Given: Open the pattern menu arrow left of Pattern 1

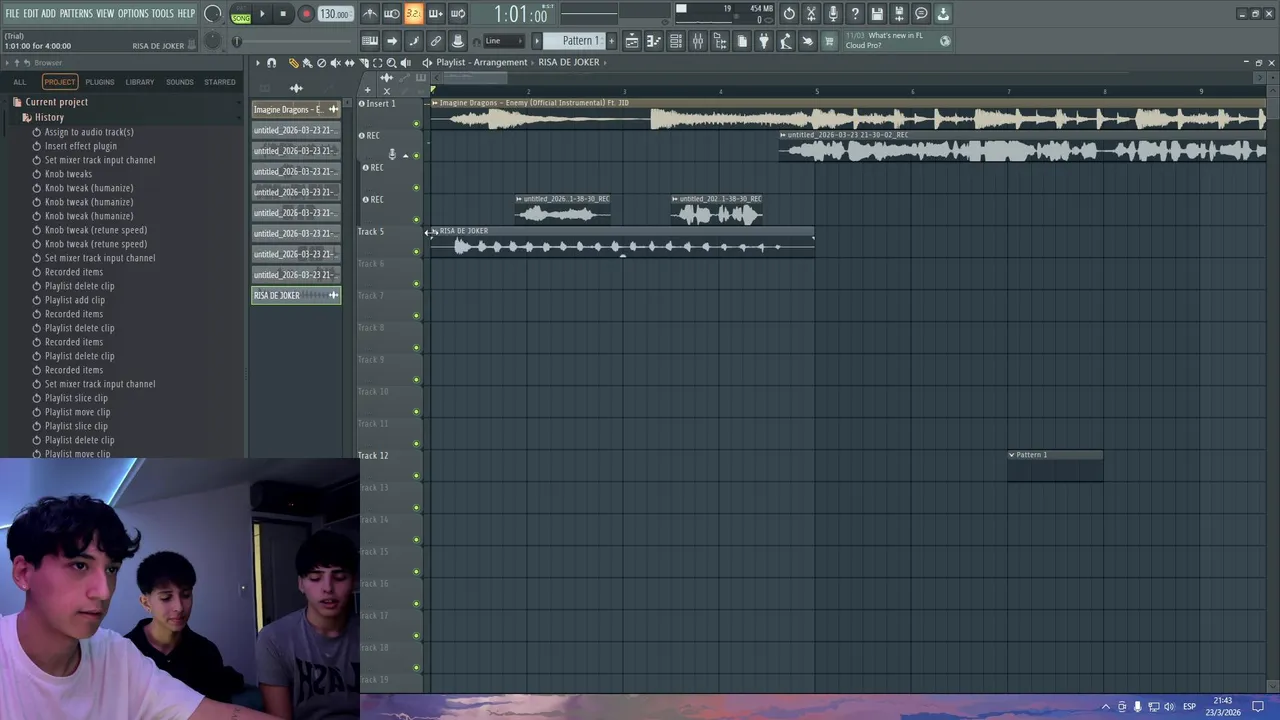Looking at the screenshot, I should 536,41.
